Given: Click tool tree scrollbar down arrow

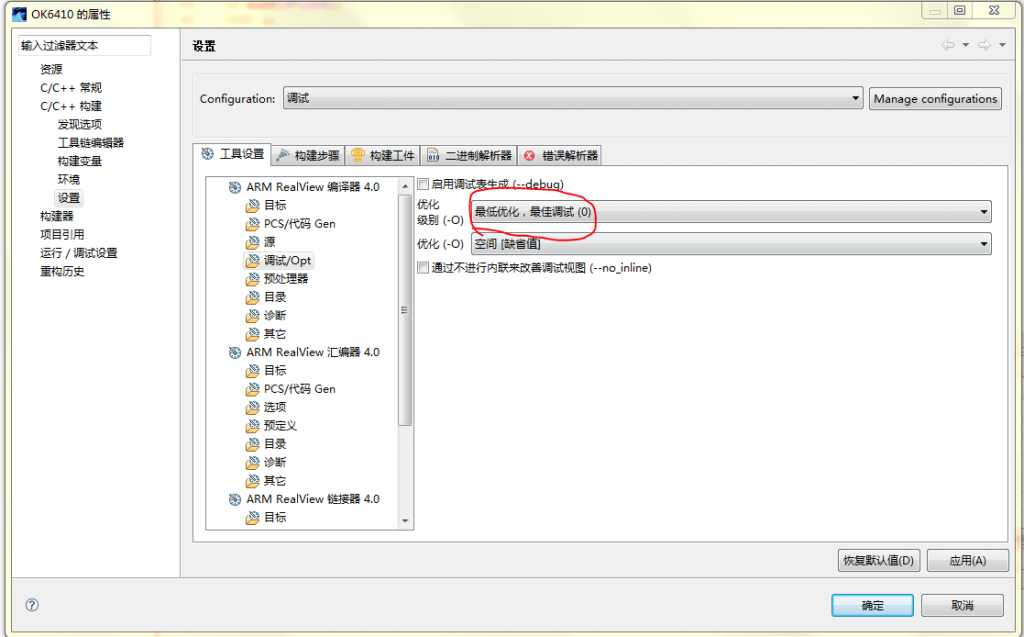Looking at the screenshot, I should tap(406, 521).
